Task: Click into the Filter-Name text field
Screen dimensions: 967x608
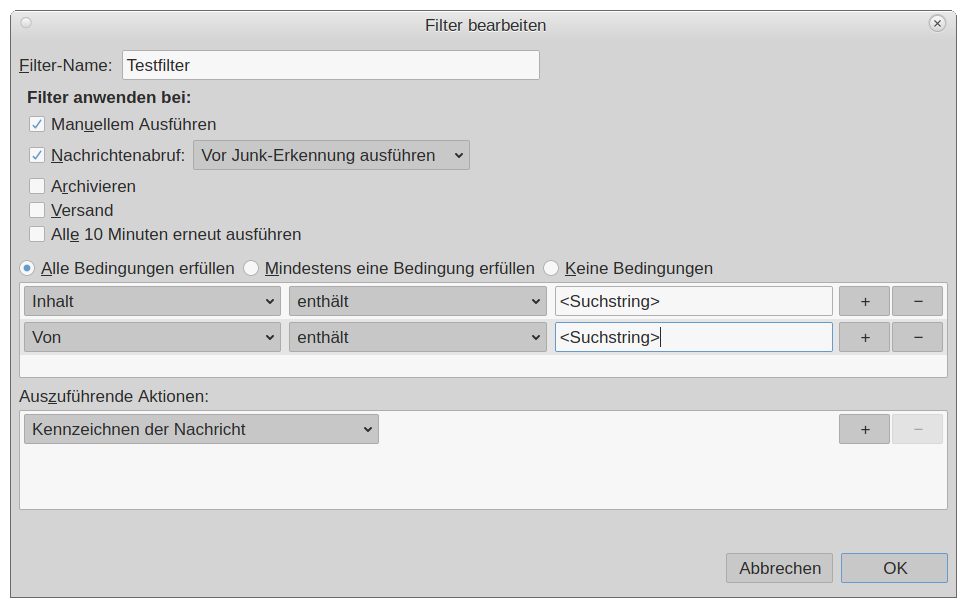Action: 330,65
